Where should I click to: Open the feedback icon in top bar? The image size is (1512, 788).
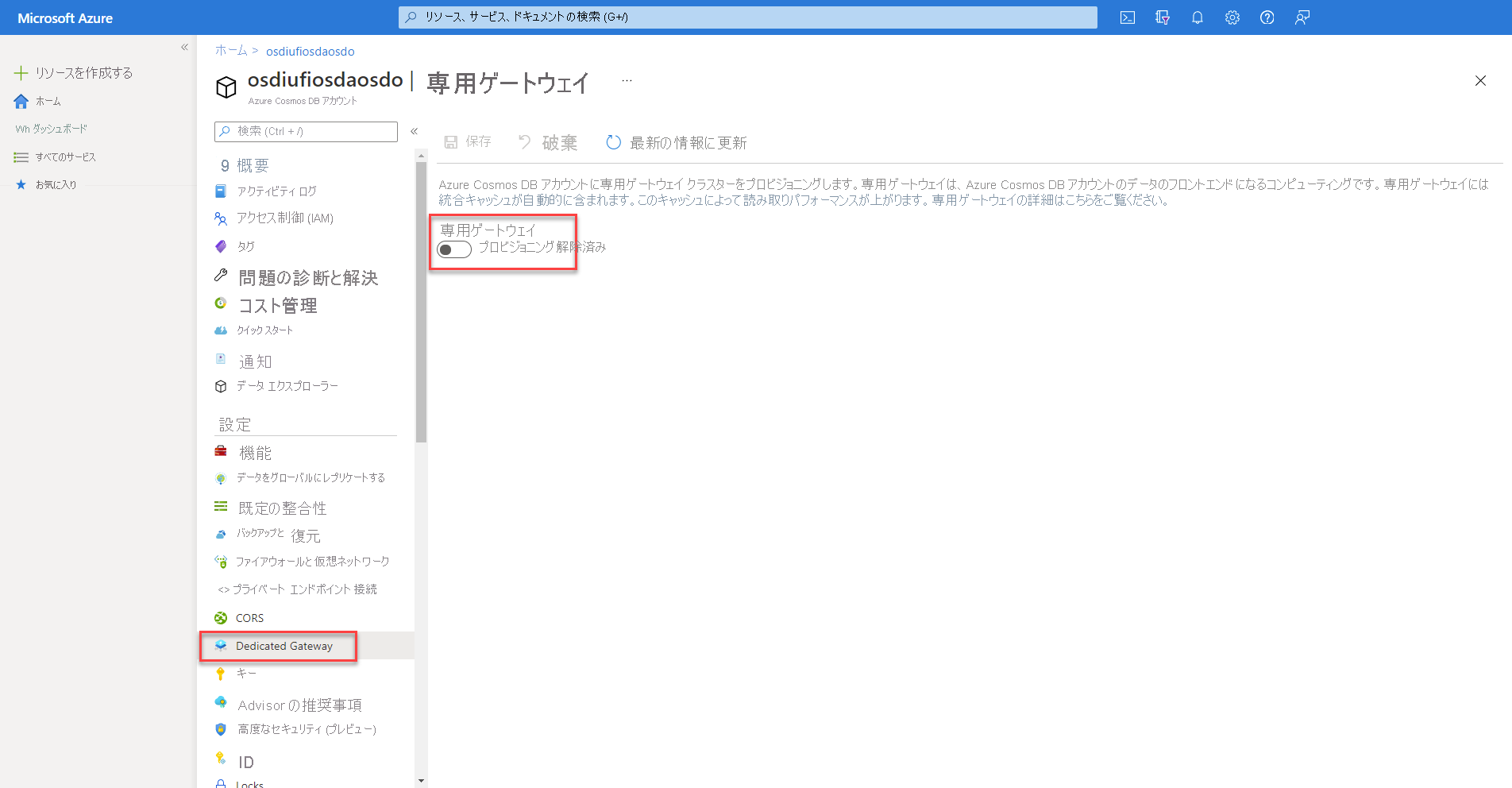pos(1302,17)
